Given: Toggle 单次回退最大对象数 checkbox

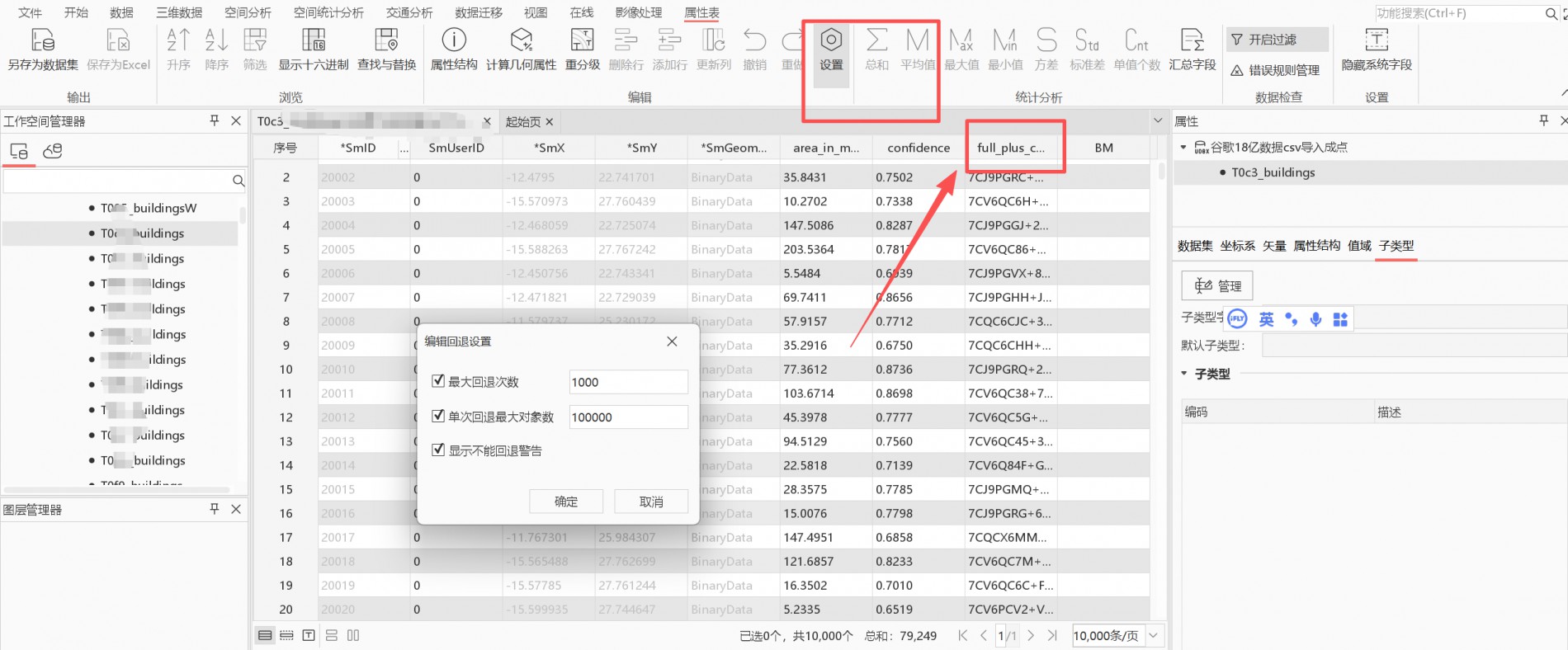Looking at the screenshot, I should 438,417.
